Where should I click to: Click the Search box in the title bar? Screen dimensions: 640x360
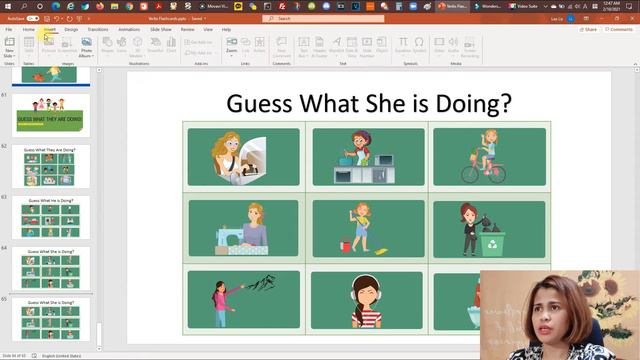pos(323,18)
